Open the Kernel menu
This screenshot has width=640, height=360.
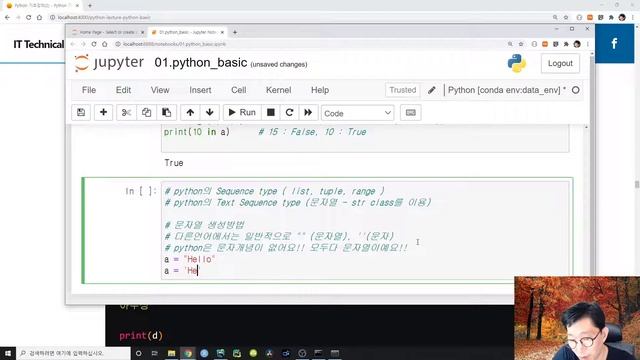278,90
